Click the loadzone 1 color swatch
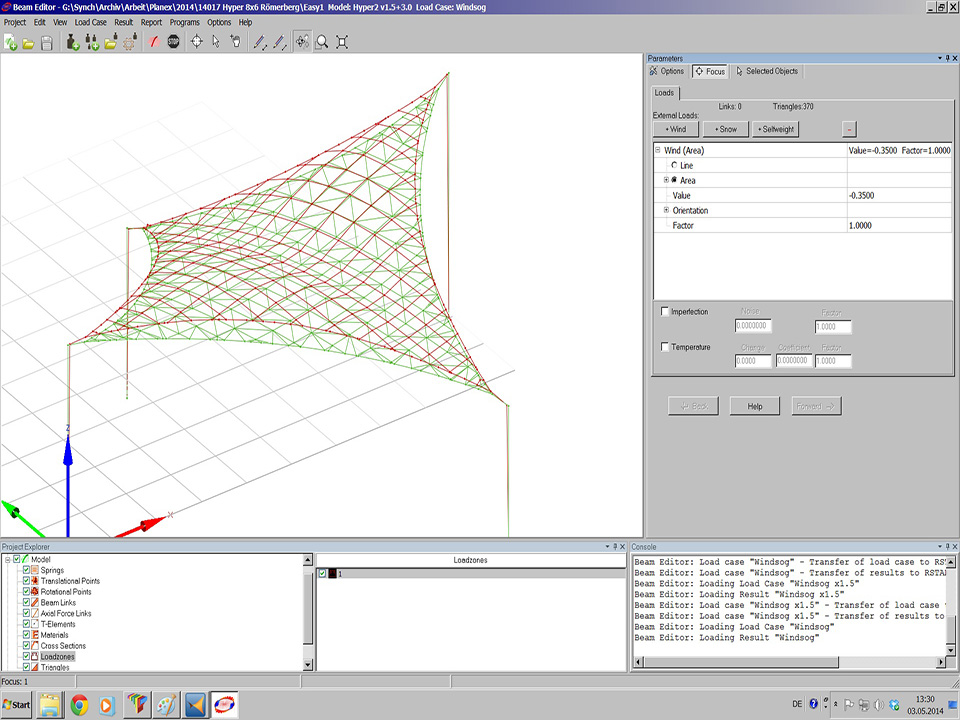This screenshot has height=720, width=960. (331, 574)
